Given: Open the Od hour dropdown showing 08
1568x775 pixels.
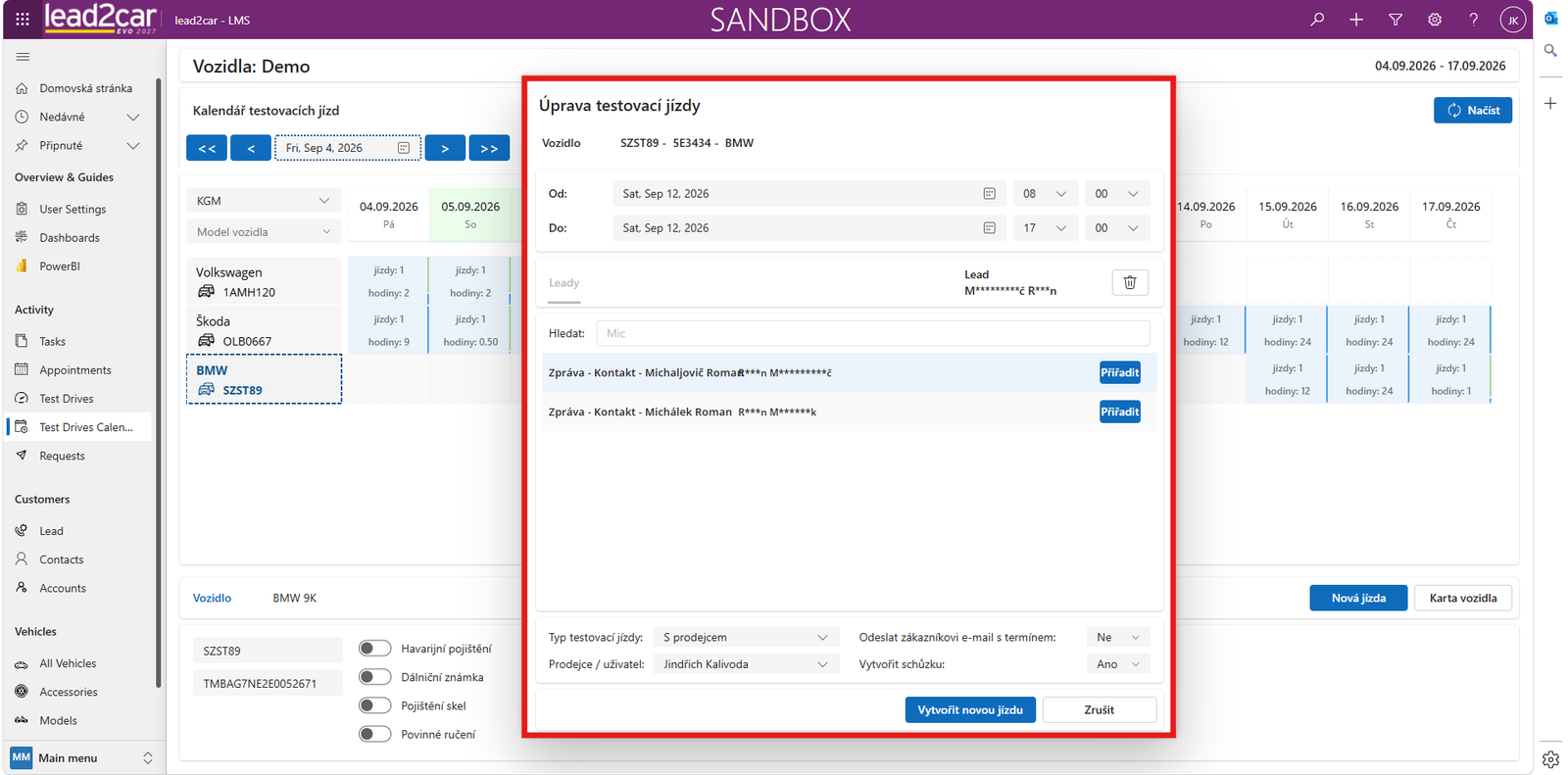Looking at the screenshot, I should pyautogui.click(x=1045, y=194).
